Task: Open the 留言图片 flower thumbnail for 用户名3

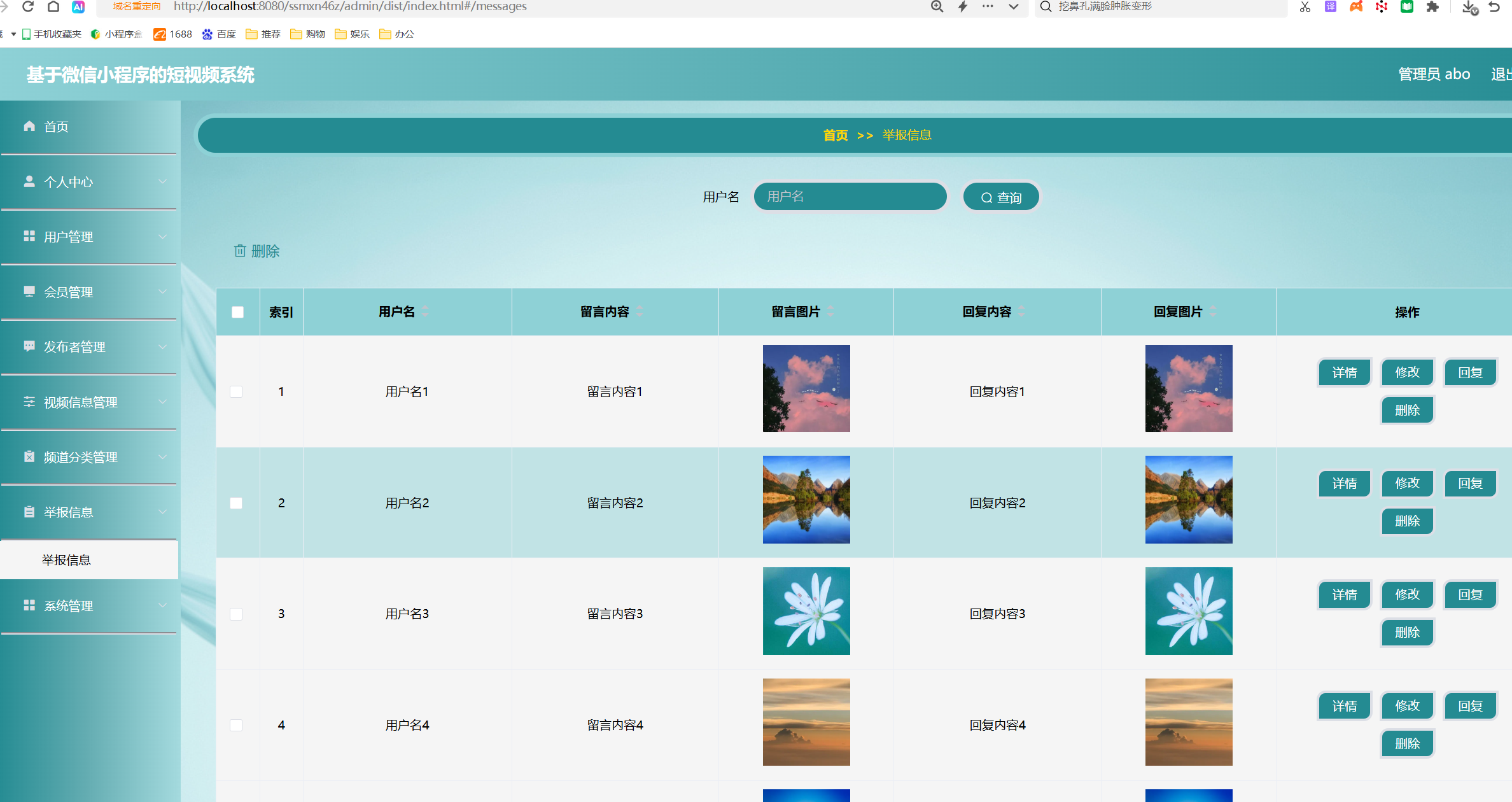Action: (806, 611)
